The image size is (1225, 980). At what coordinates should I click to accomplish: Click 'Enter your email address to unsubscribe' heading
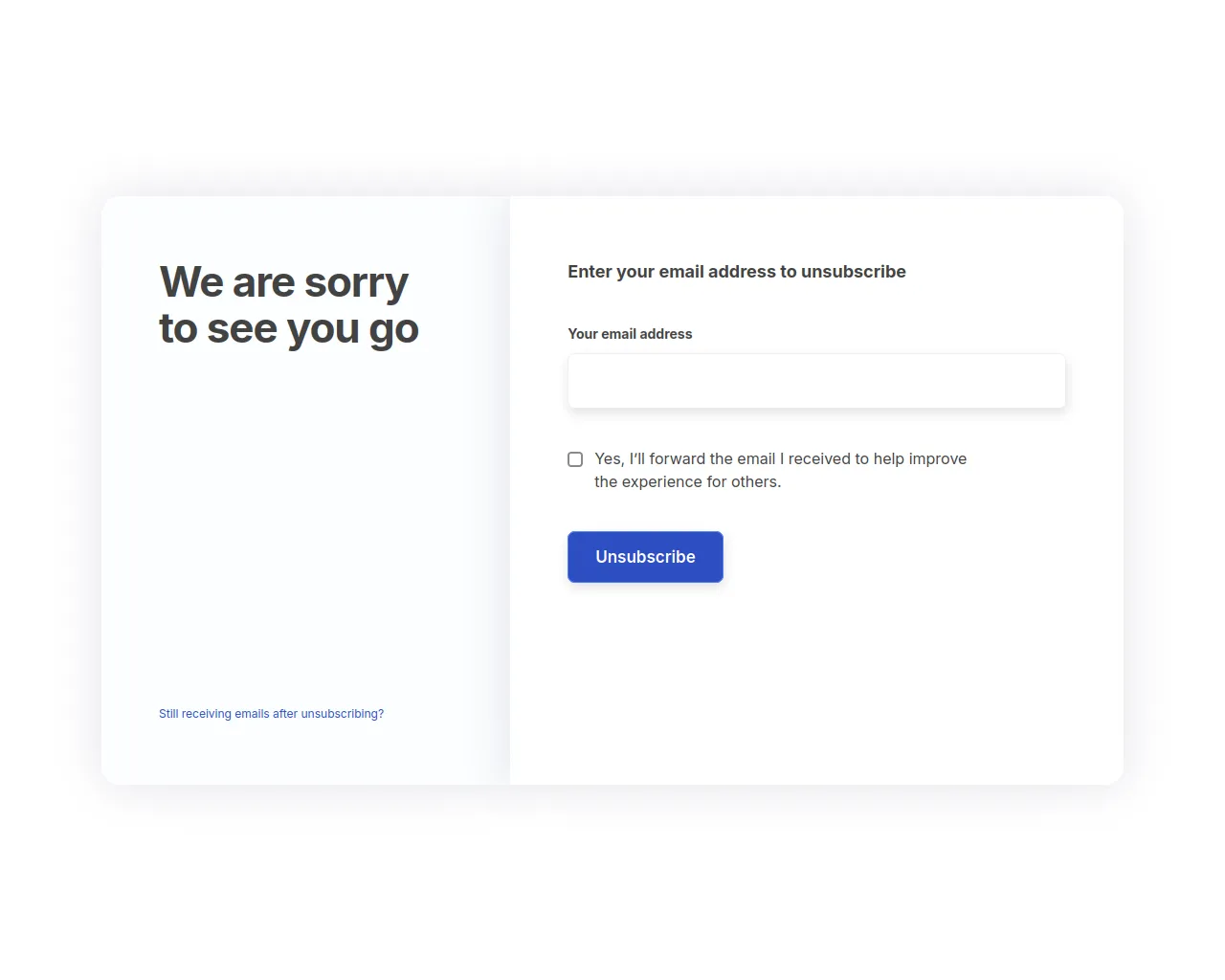click(736, 272)
